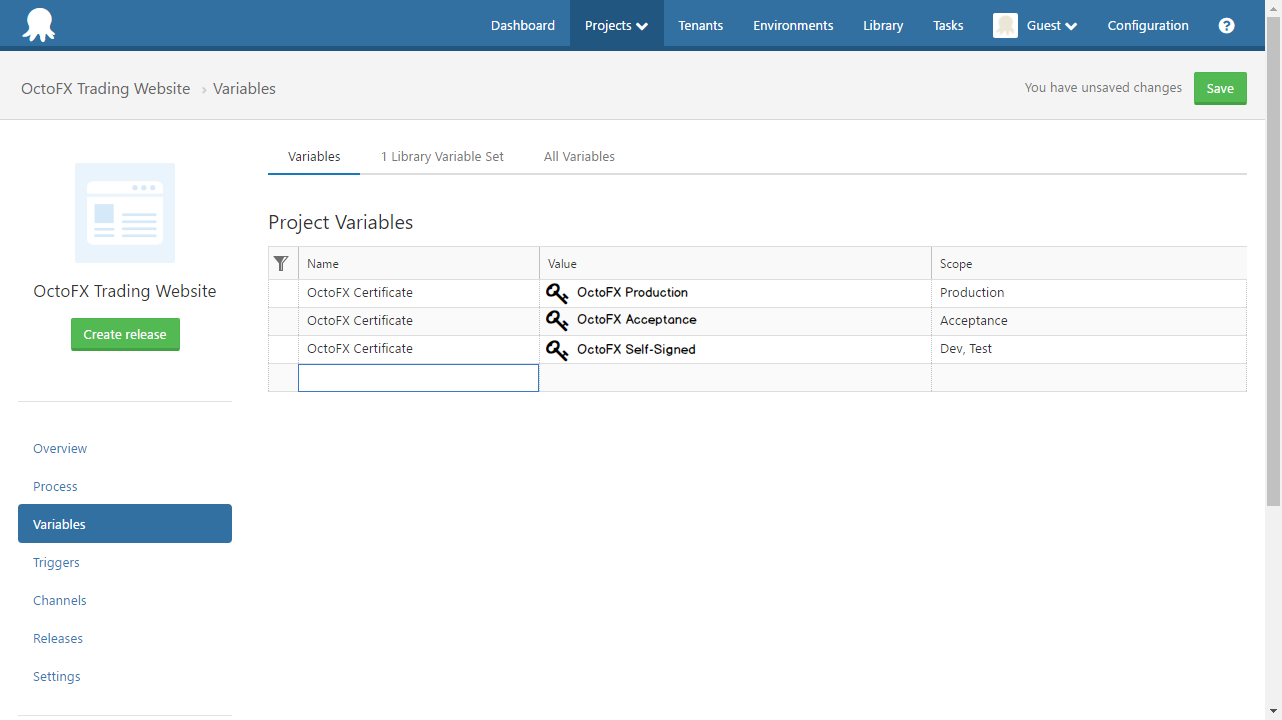Open the 1 Library Variable Set tab
The height and width of the screenshot is (720, 1282).
coord(442,156)
